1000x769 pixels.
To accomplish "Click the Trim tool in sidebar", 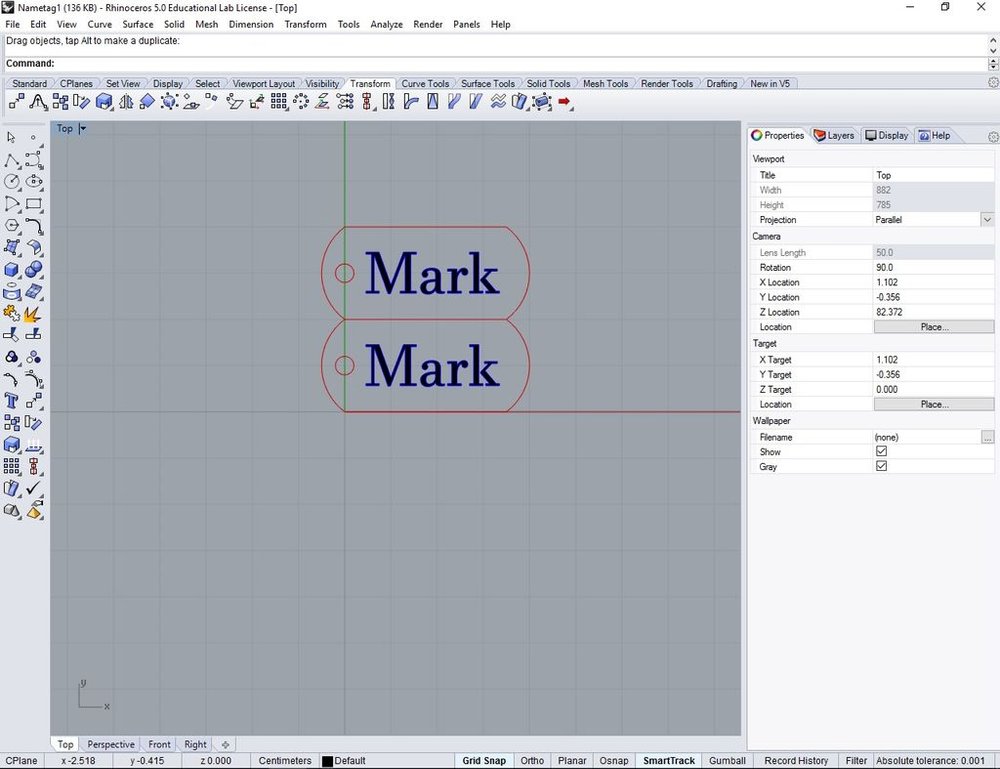I will [11, 334].
